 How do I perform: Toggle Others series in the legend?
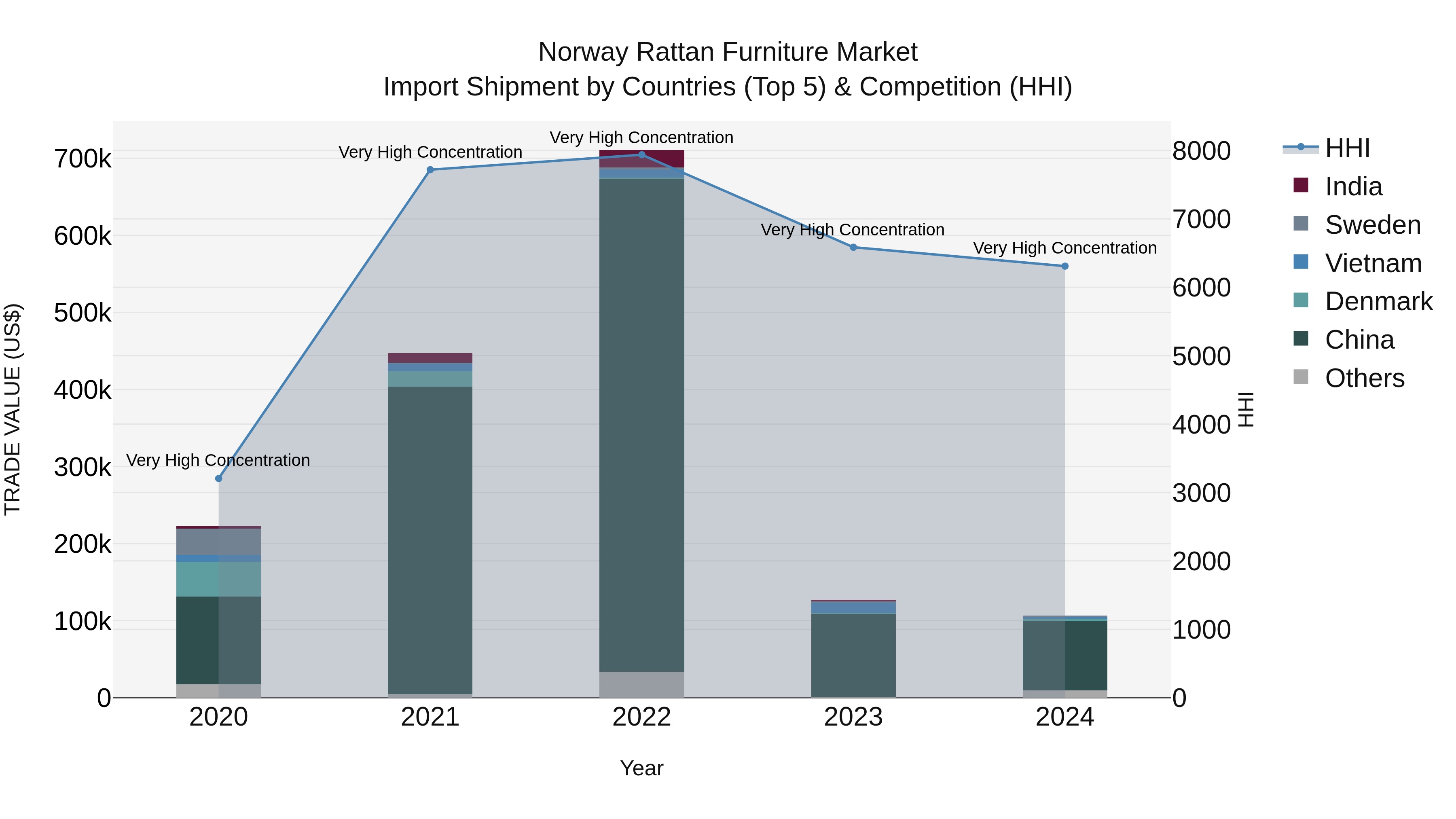[1348, 378]
